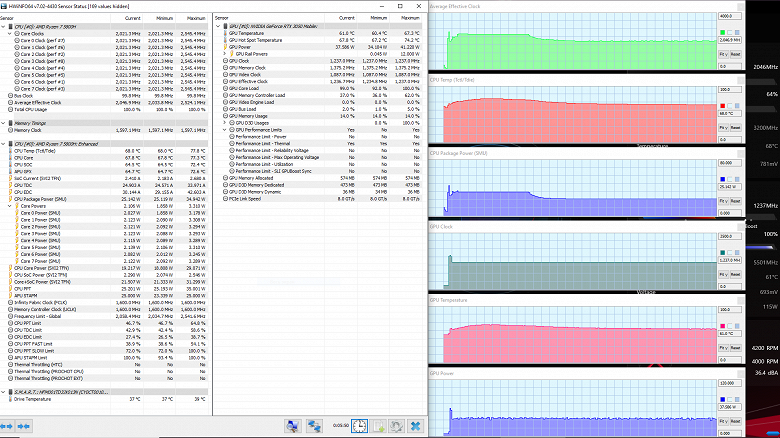780x438 pixels.
Task: Expand the GPU Rail Powers group
Action: tap(226, 52)
